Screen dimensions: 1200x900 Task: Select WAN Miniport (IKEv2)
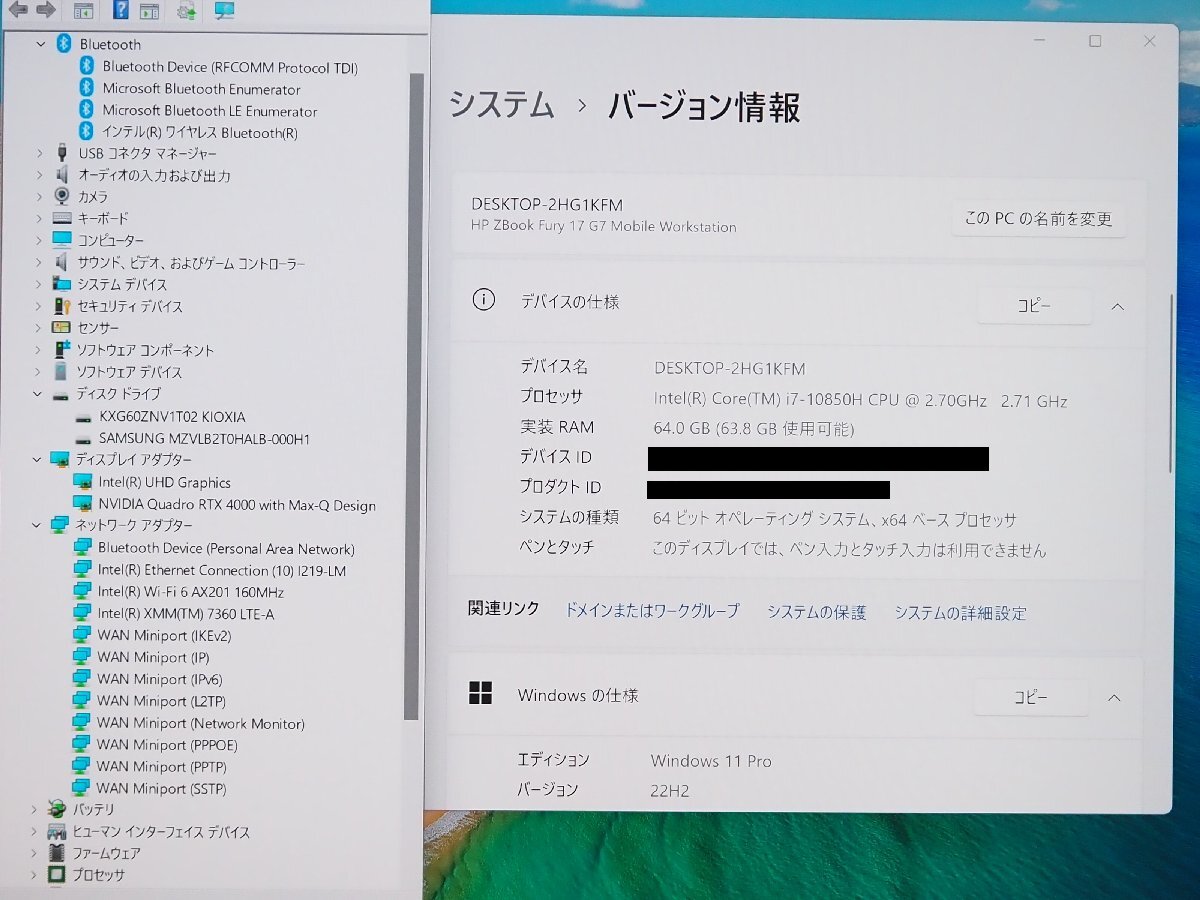click(x=164, y=636)
